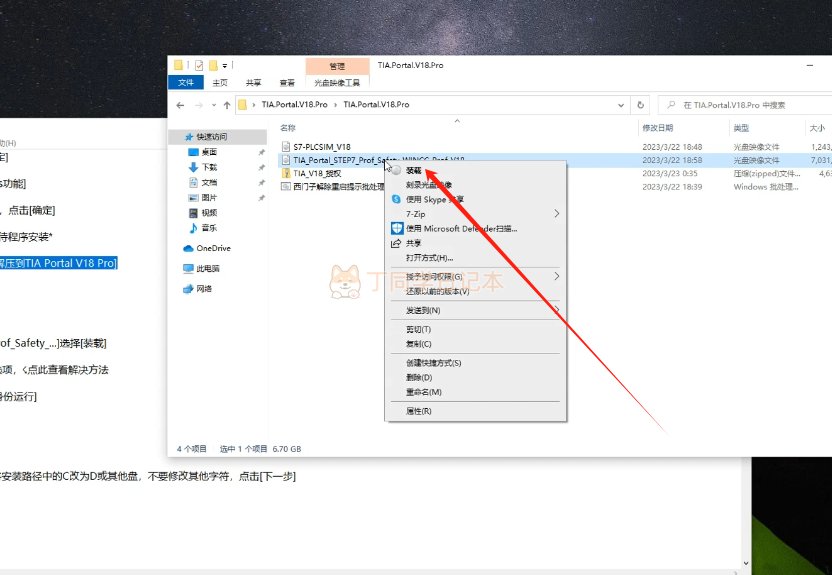Expand 授予访问权限(G) submenu
Screen dimensions: 832x575
[x=475, y=276]
